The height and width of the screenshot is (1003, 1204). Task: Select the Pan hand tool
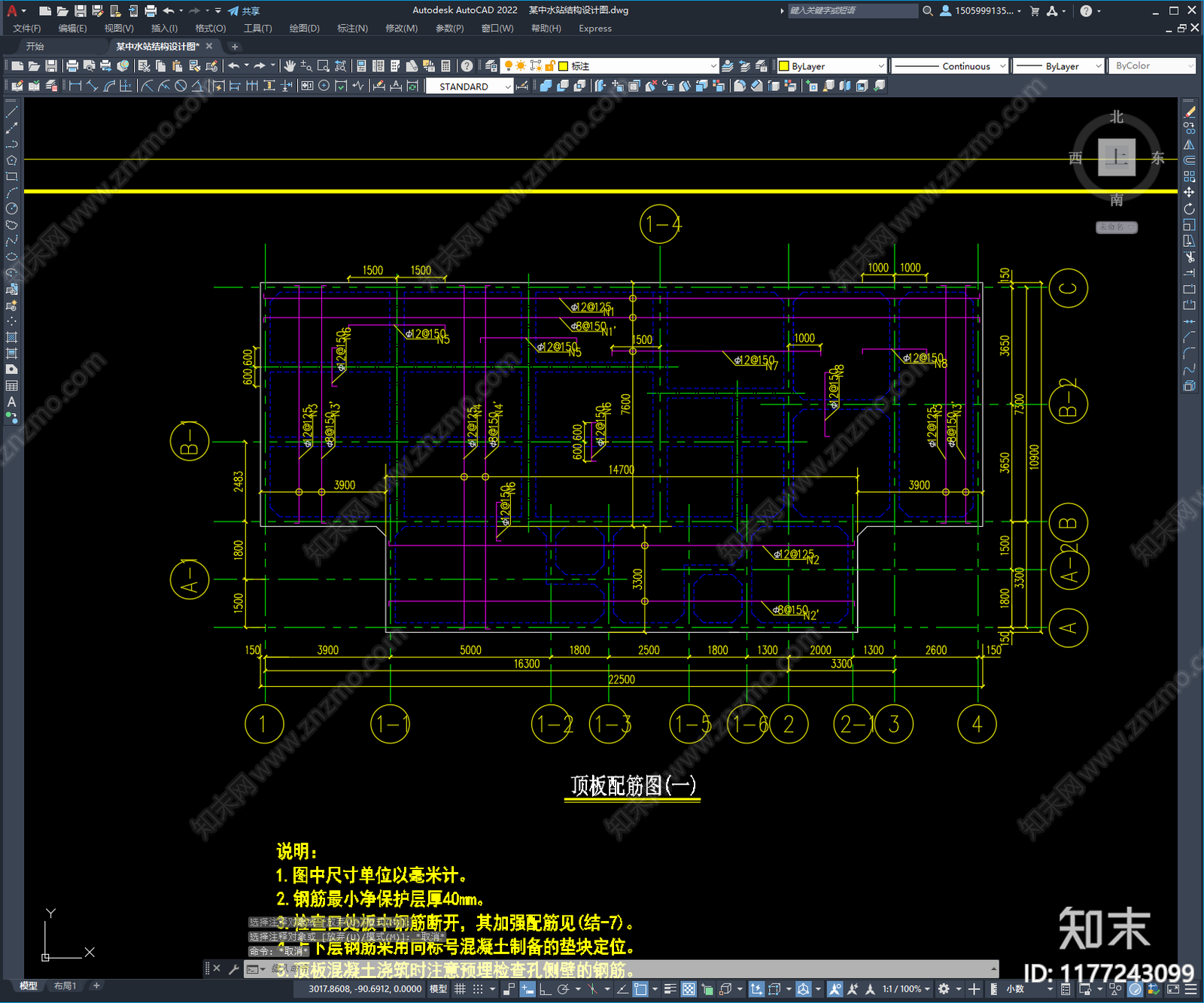click(290, 66)
